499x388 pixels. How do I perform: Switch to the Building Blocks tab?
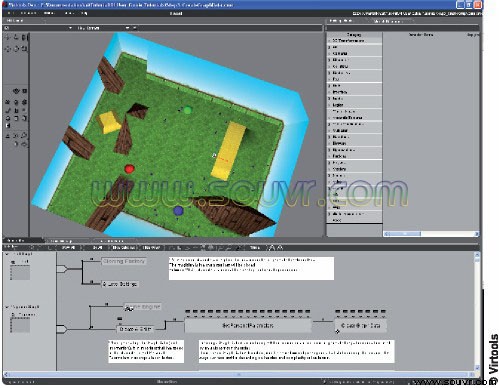[341, 21]
